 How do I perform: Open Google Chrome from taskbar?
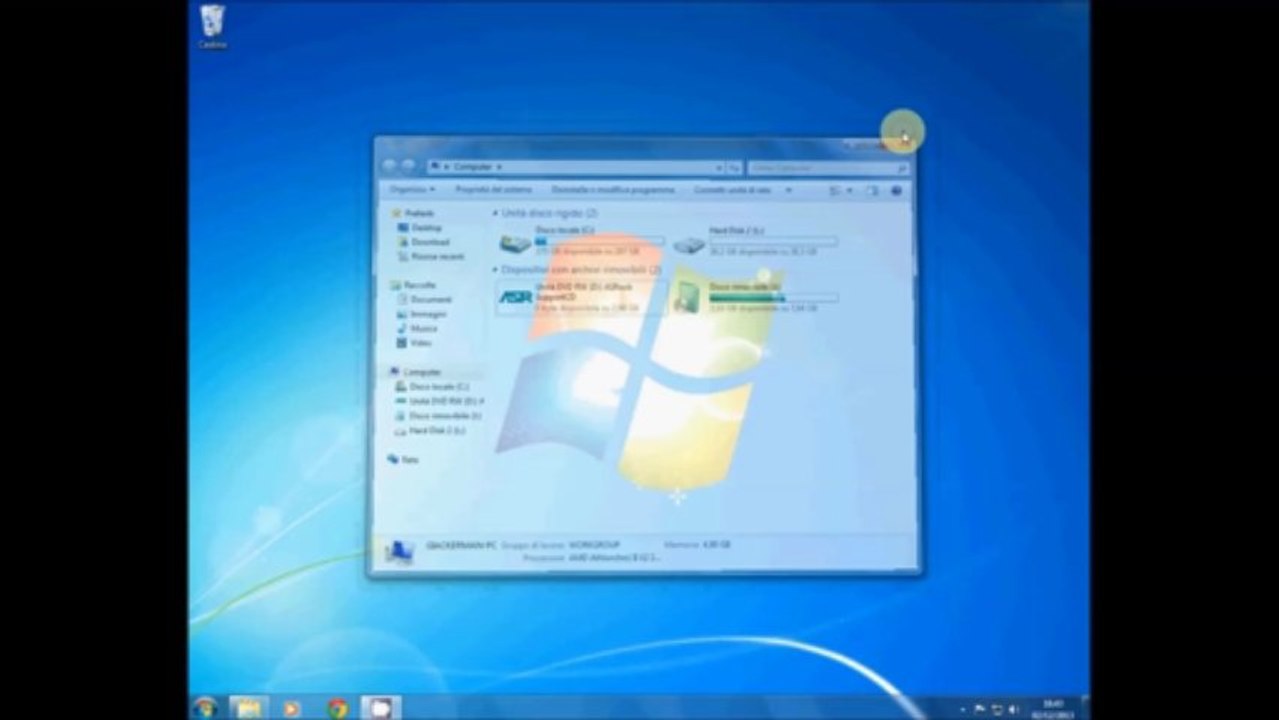pos(337,708)
